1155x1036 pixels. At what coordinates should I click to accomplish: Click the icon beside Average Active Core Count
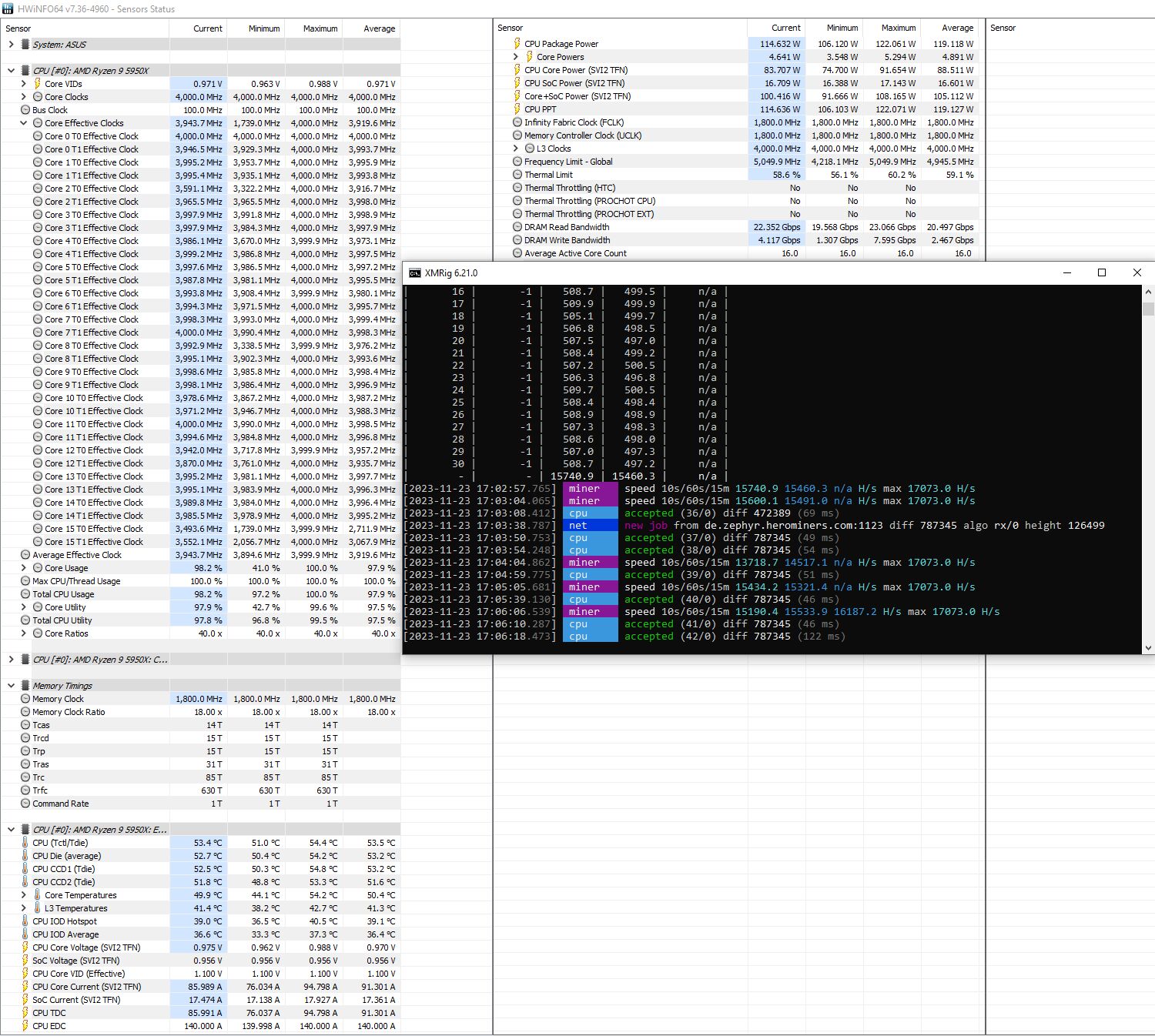point(517,253)
